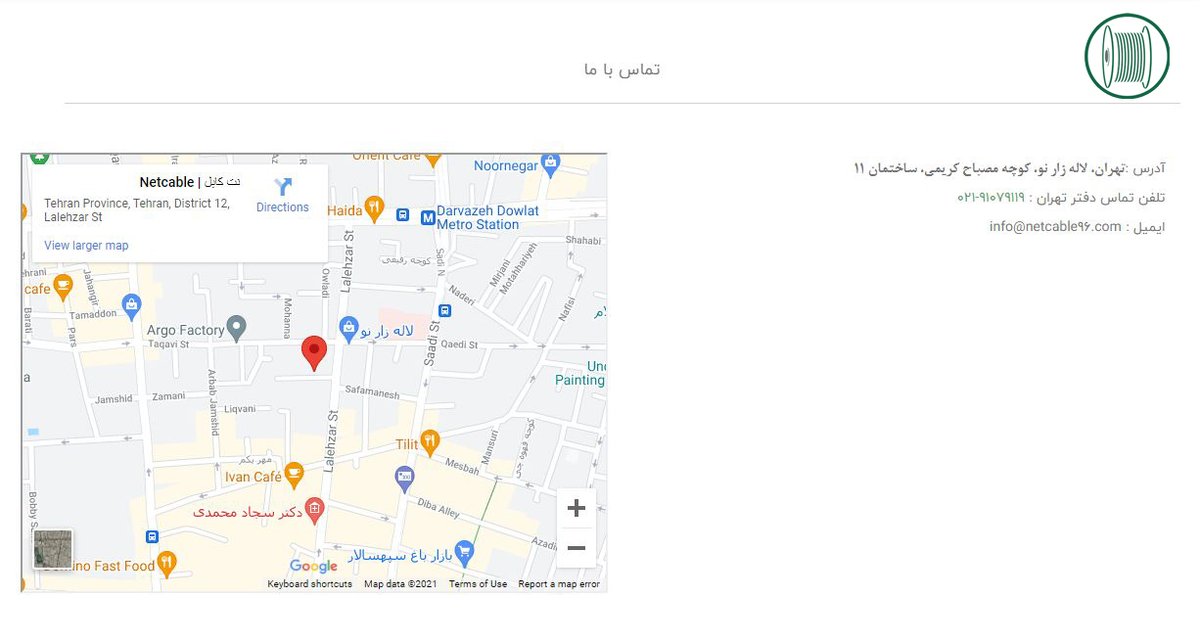Image resolution: width=1200 pixels, height=643 pixels.
Task: Click the Qaedi St street label
Action: (x=460, y=345)
